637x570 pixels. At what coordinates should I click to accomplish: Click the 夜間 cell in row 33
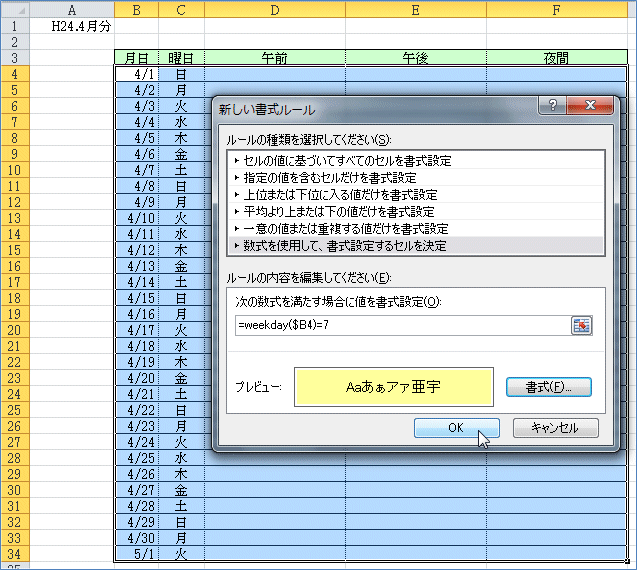[557, 538]
